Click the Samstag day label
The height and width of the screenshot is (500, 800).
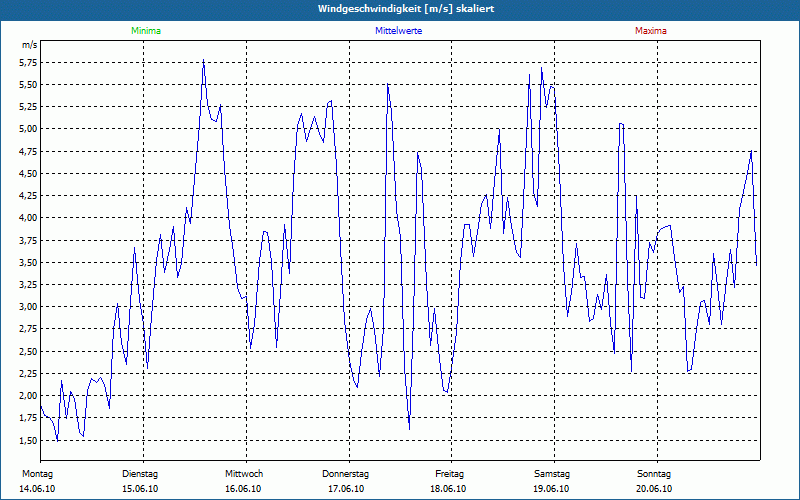552,474
